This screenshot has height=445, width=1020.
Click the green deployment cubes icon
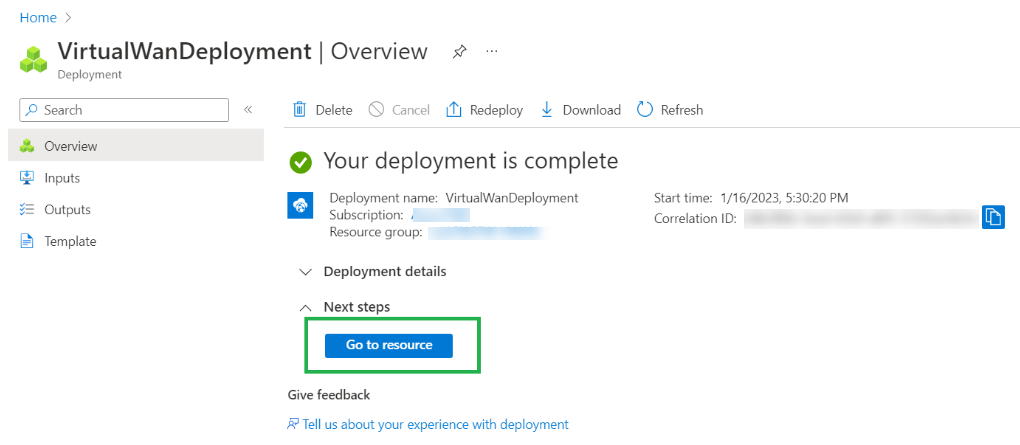[x=34, y=59]
